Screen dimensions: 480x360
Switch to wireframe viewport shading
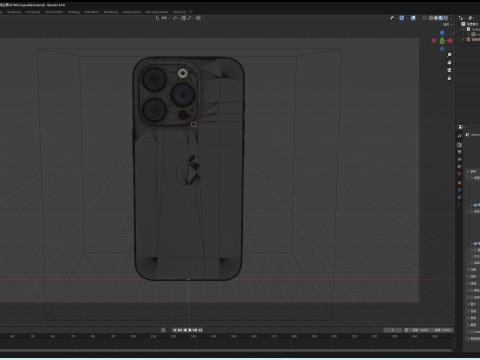[x=431, y=18]
